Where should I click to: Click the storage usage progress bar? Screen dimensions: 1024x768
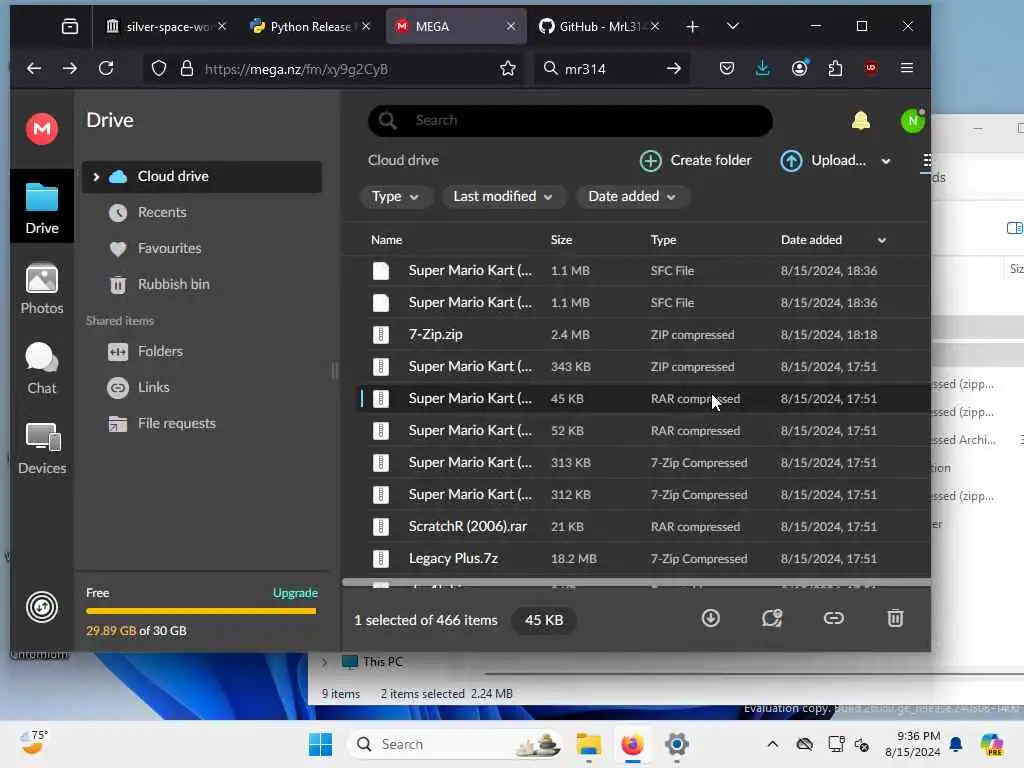click(x=201, y=611)
